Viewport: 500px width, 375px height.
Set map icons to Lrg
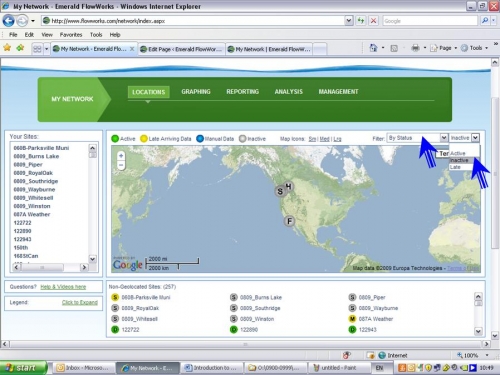click(337, 139)
